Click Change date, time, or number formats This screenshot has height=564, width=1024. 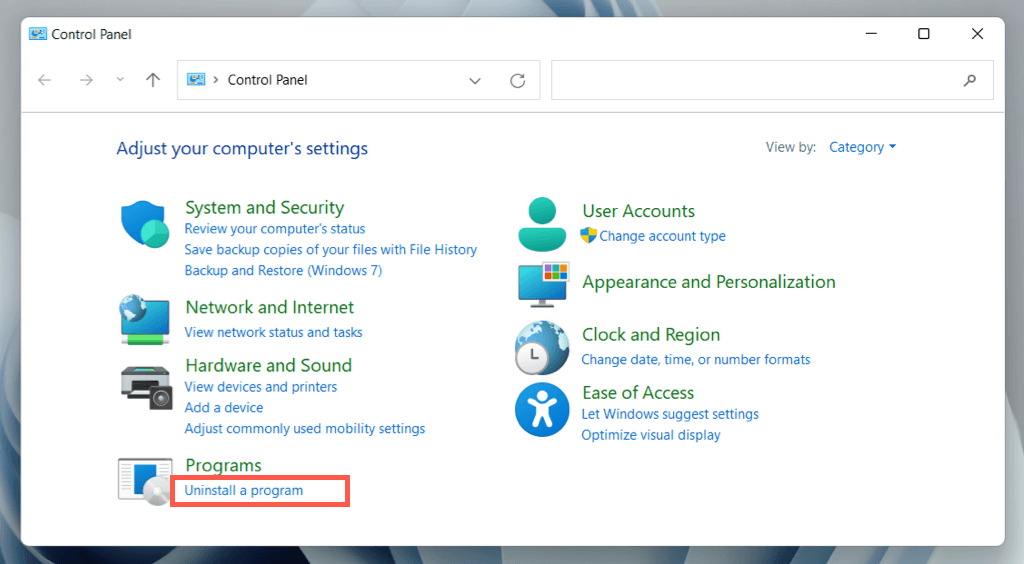[x=695, y=360]
